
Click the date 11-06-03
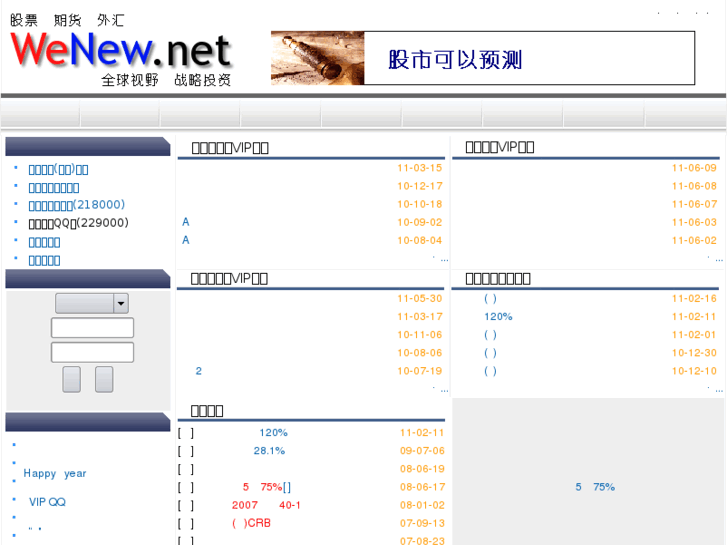point(694,222)
